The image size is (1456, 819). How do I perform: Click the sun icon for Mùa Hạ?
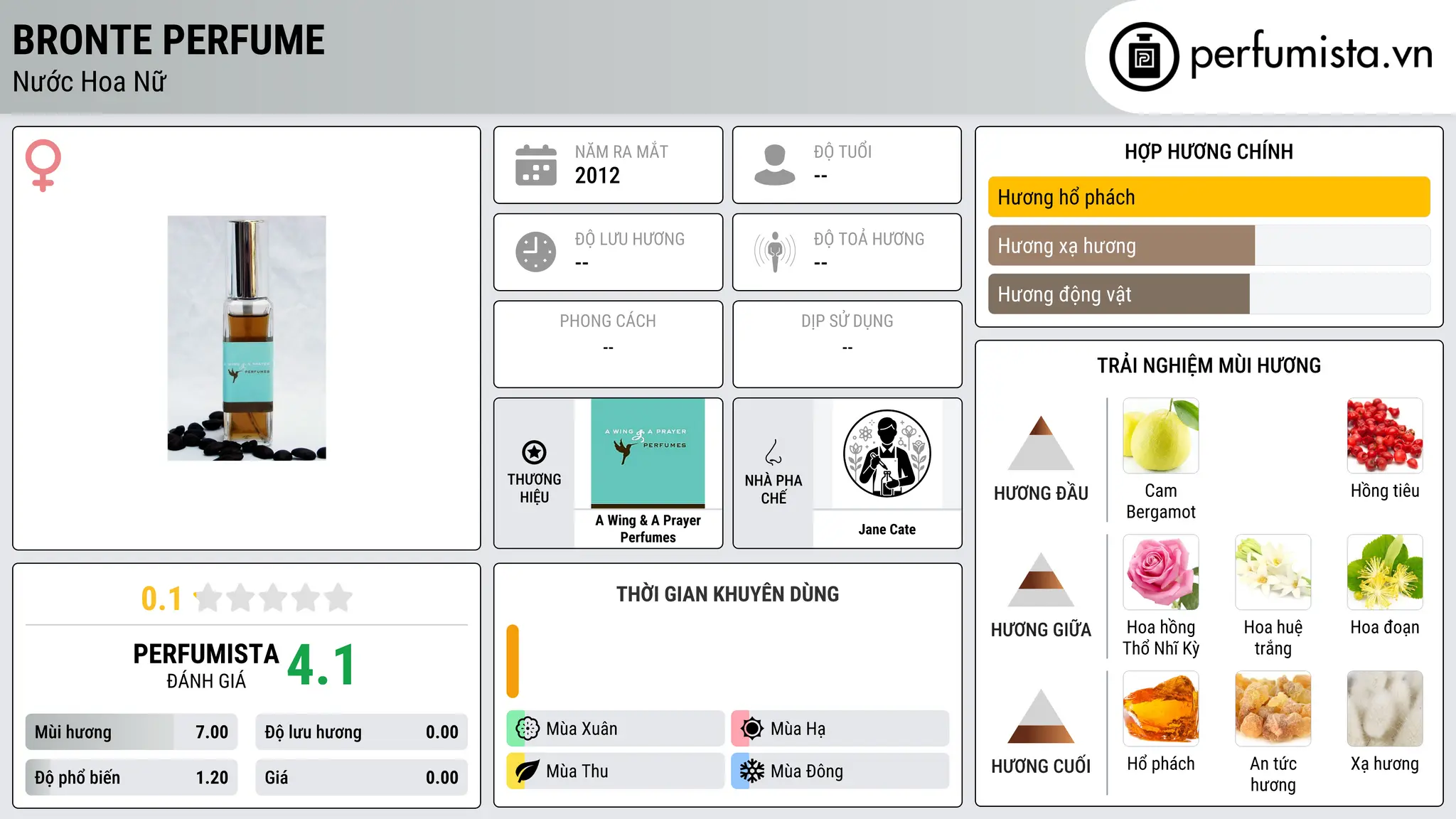click(752, 729)
